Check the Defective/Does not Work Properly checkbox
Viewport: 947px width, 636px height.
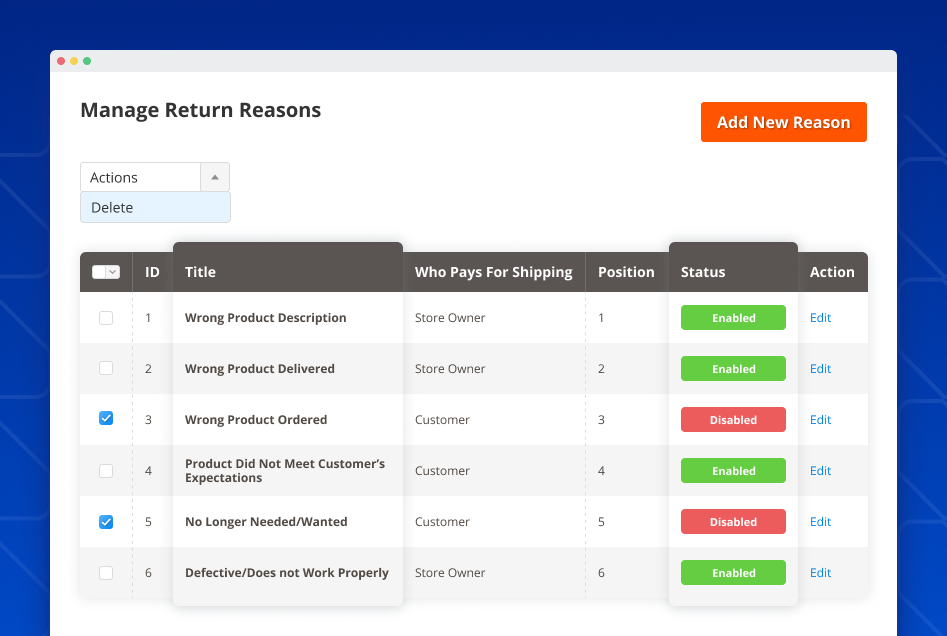point(106,572)
